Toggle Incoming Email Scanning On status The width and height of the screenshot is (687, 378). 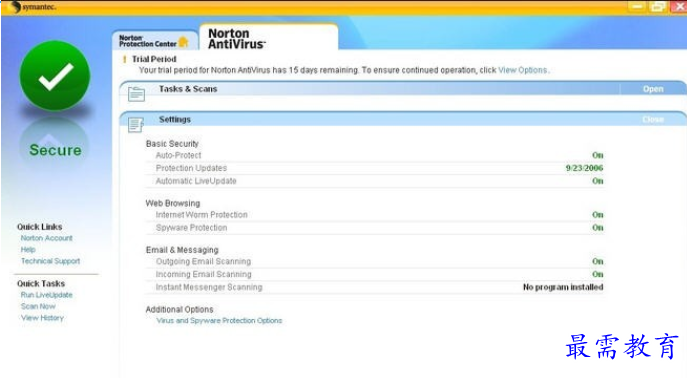click(x=598, y=274)
